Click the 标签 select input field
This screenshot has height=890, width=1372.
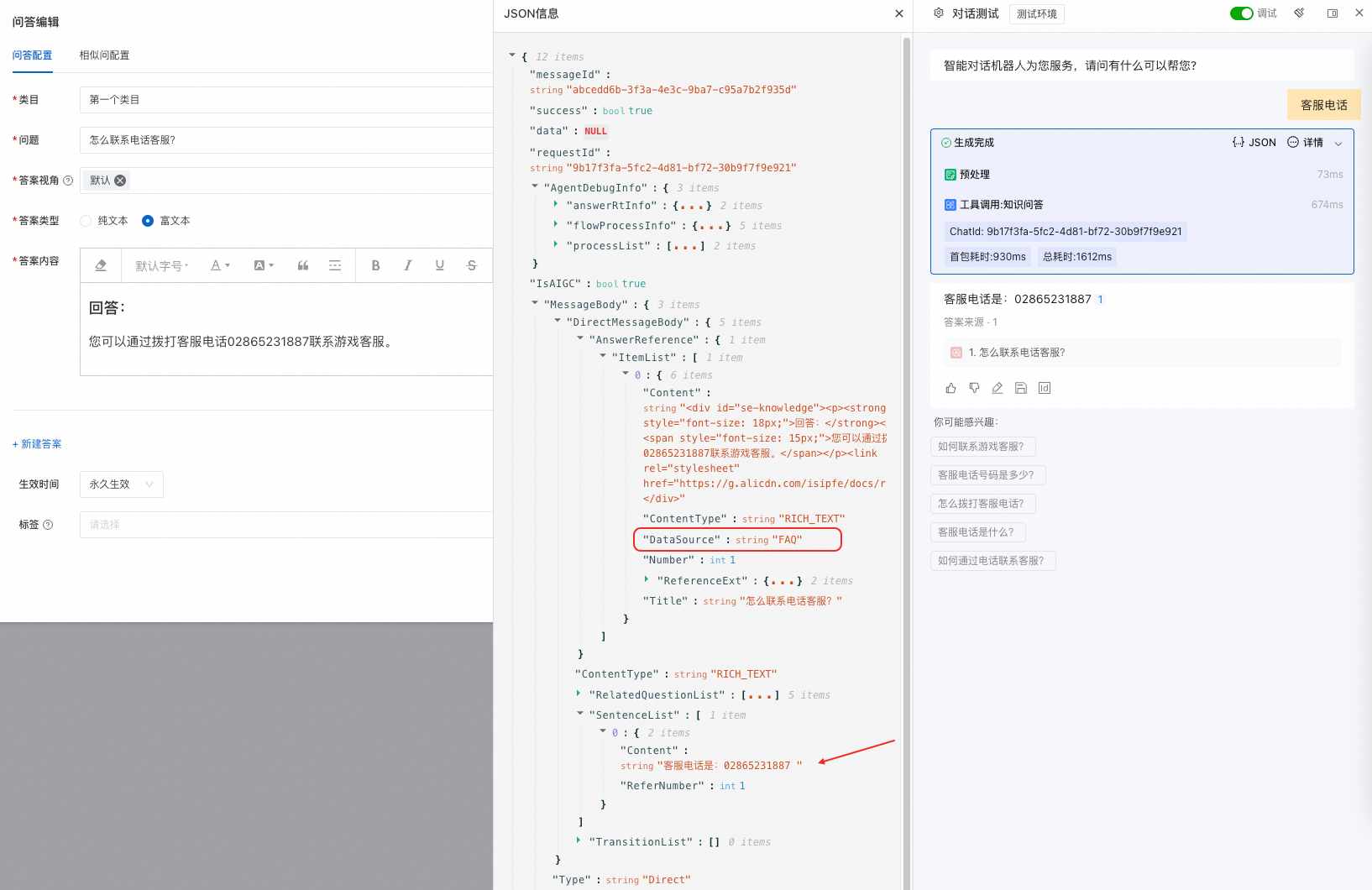click(286, 525)
